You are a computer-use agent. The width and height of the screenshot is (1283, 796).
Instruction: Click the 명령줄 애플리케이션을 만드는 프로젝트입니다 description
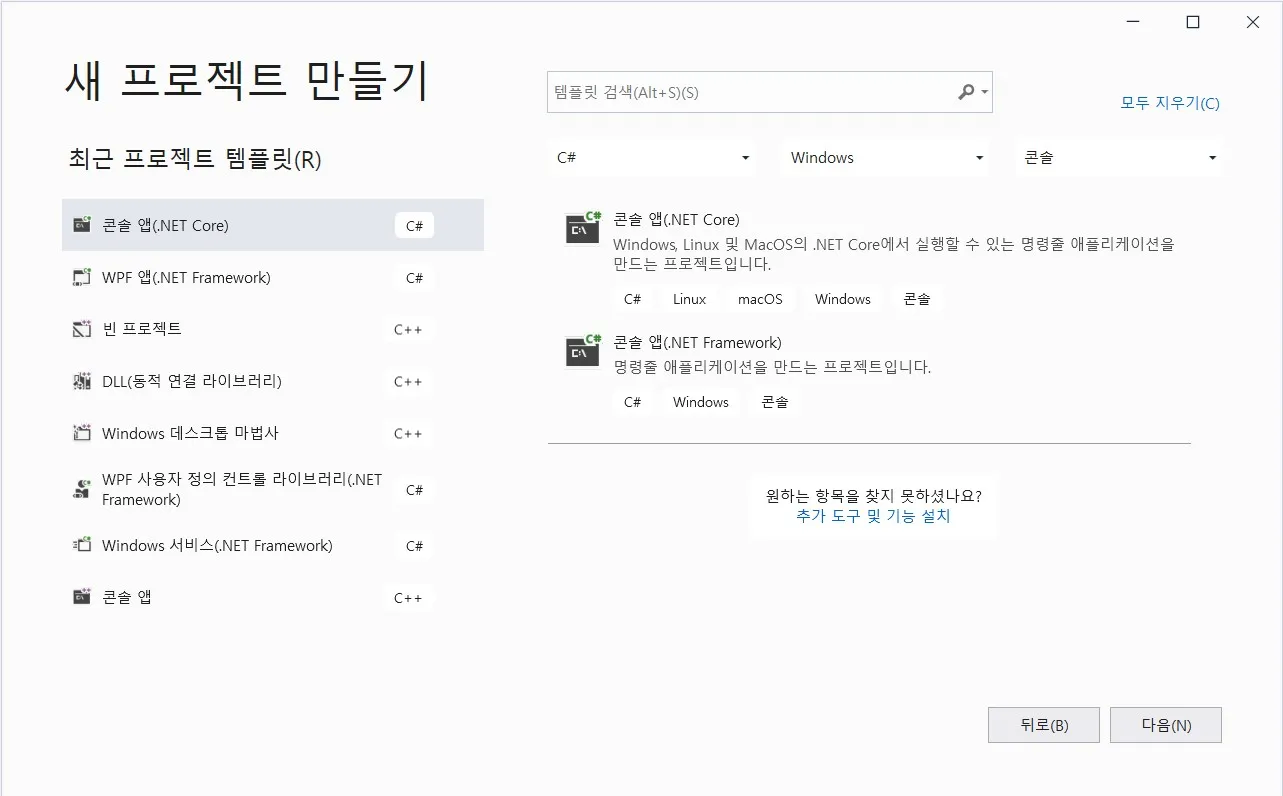coord(772,367)
